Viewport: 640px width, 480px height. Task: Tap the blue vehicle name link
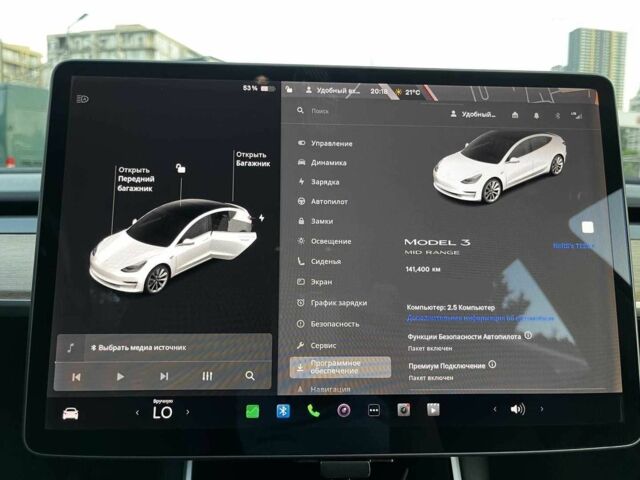click(x=573, y=246)
